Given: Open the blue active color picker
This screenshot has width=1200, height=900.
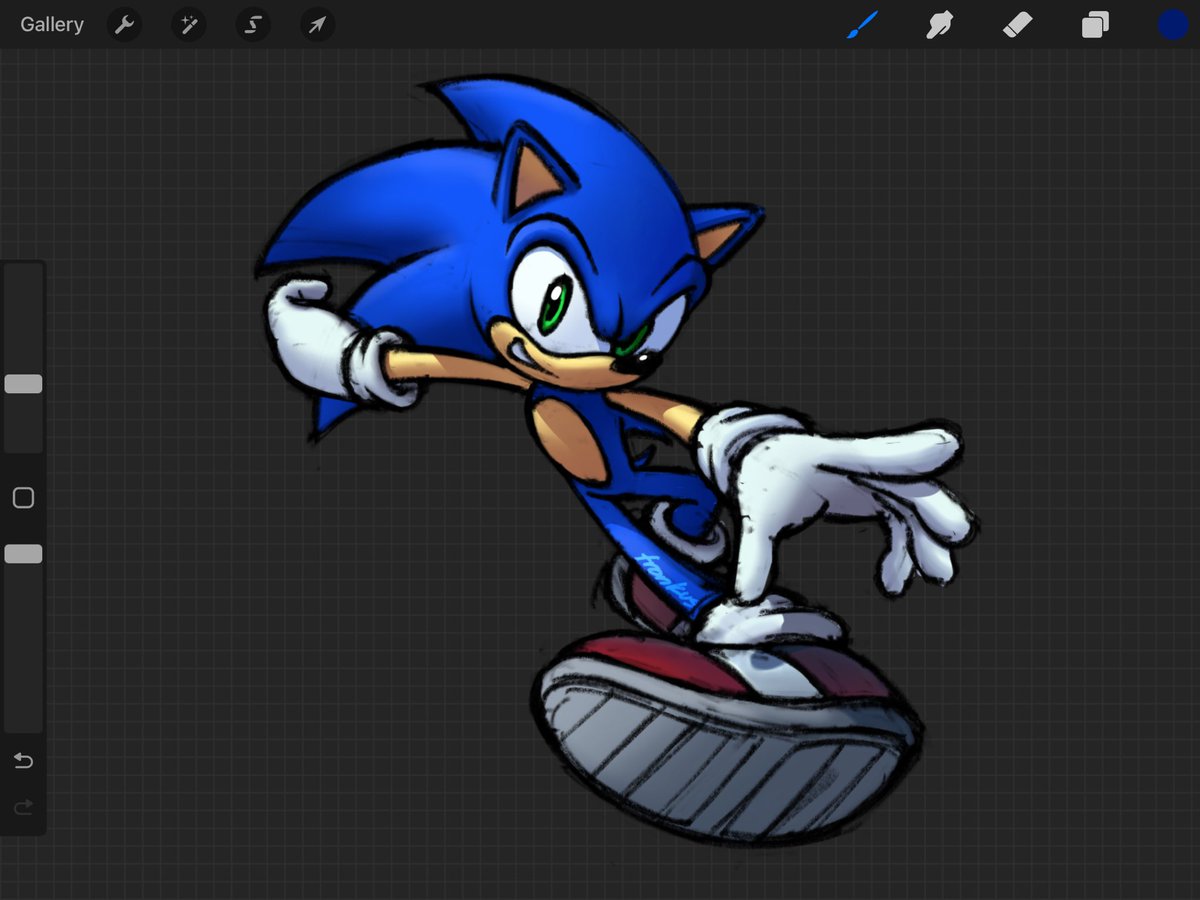Looking at the screenshot, I should click(x=1173, y=25).
